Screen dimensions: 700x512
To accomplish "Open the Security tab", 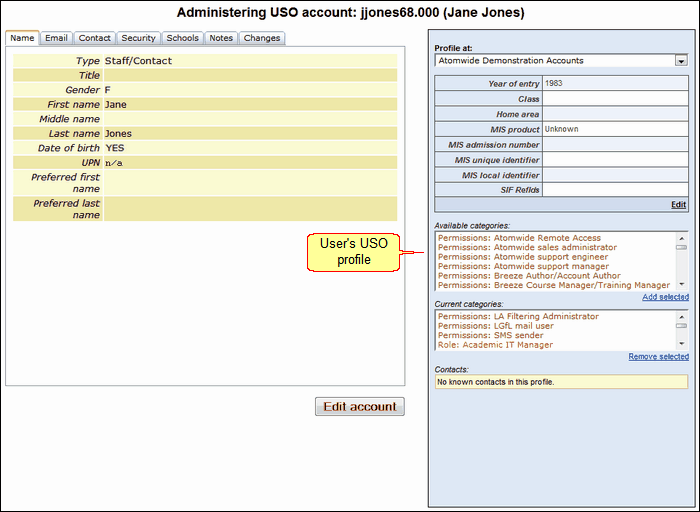I will click(138, 38).
